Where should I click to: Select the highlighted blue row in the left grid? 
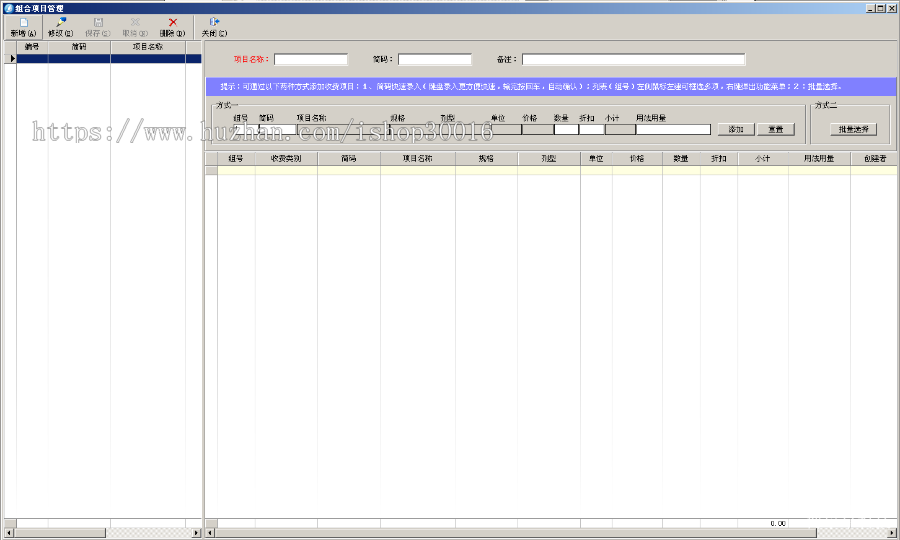click(109, 59)
